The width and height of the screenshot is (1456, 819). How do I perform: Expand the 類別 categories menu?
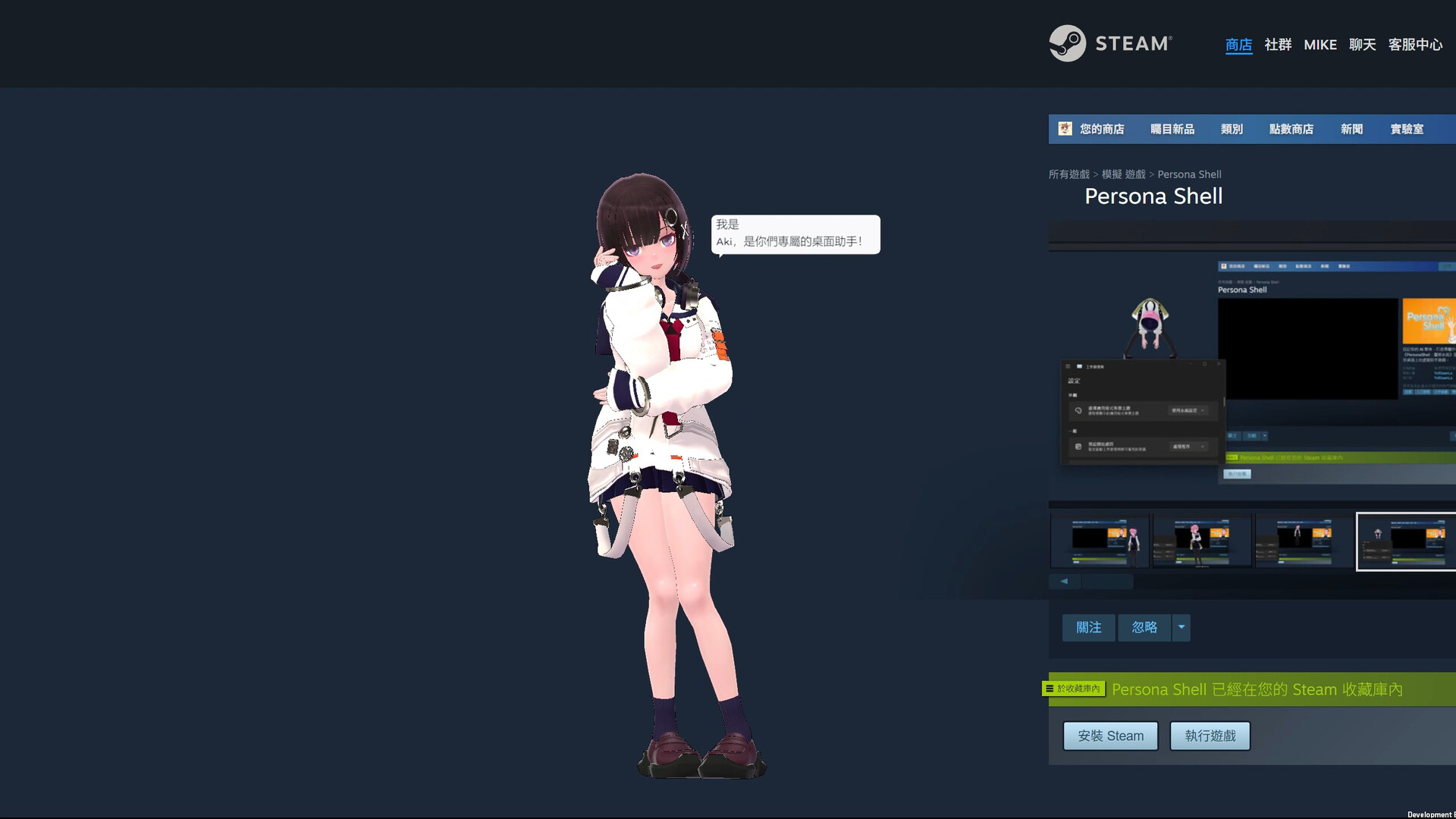point(1232,130)
